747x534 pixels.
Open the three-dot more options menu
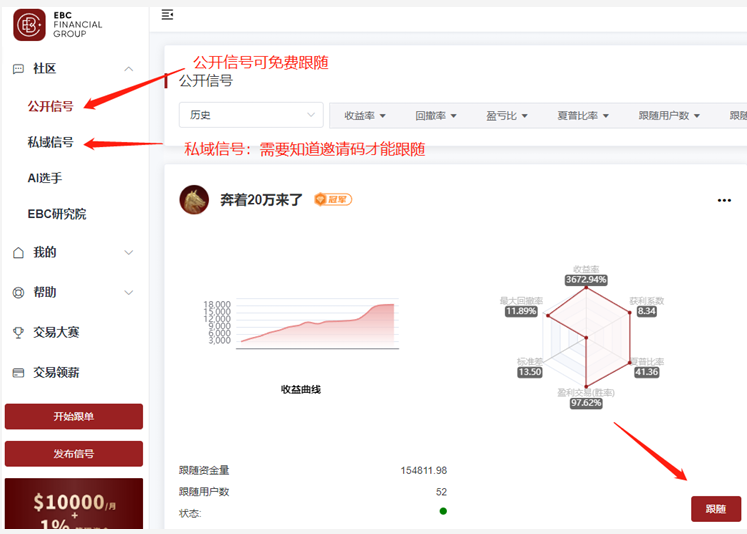coord(724,200)
